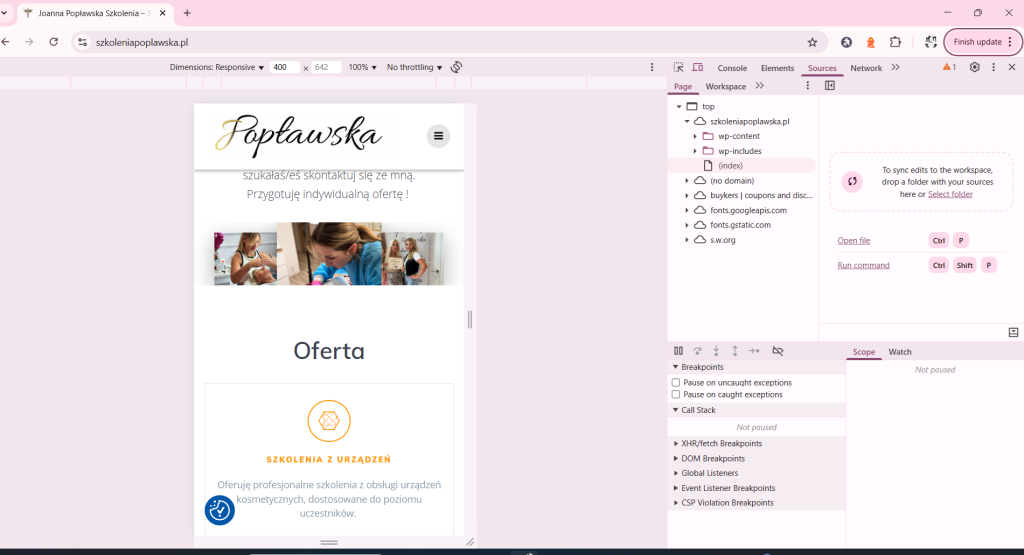This screenshot has width=1024, height=555.
Task: Open Chrome extensions puzzle icon
Action: point(895,42)
